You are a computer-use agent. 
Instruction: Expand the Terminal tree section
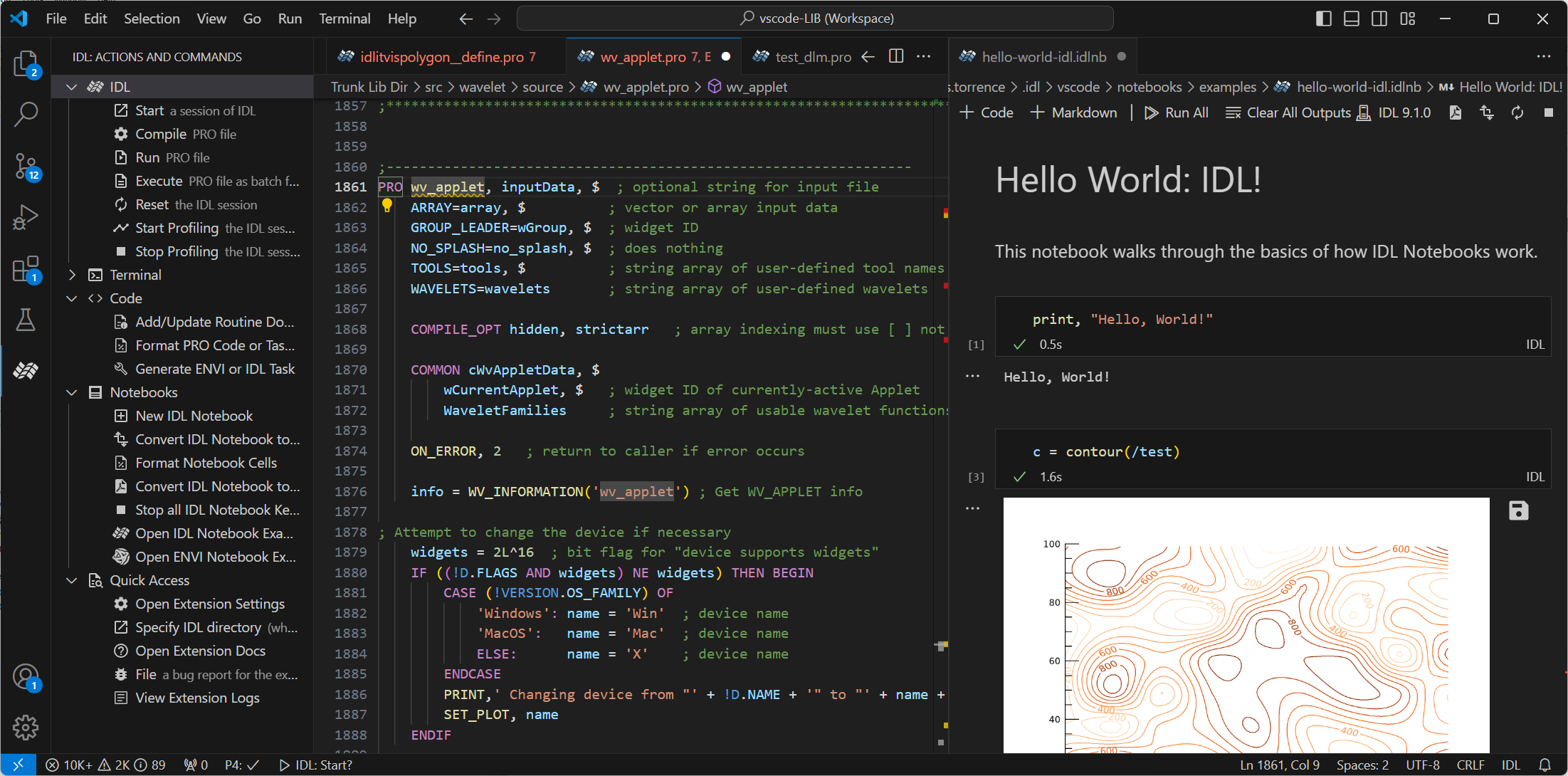click(72, 275)
